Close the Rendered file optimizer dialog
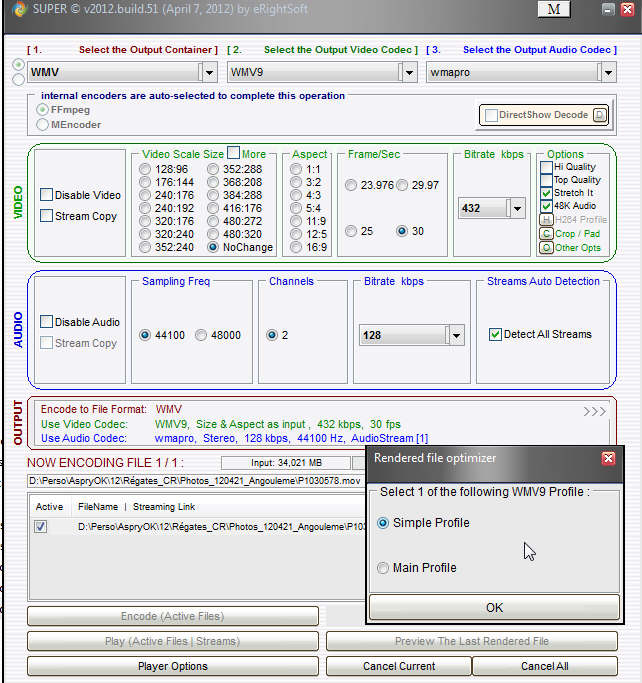 click(x=608, y=458)
